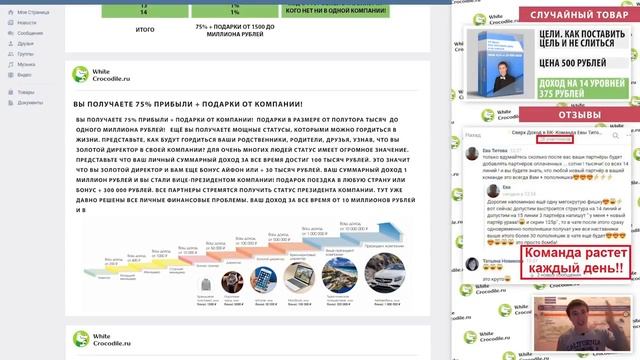Image resolution: width=640 pixels, height=360 pixels.
Task: Click the iPhone prize picture
Action: 263,280
